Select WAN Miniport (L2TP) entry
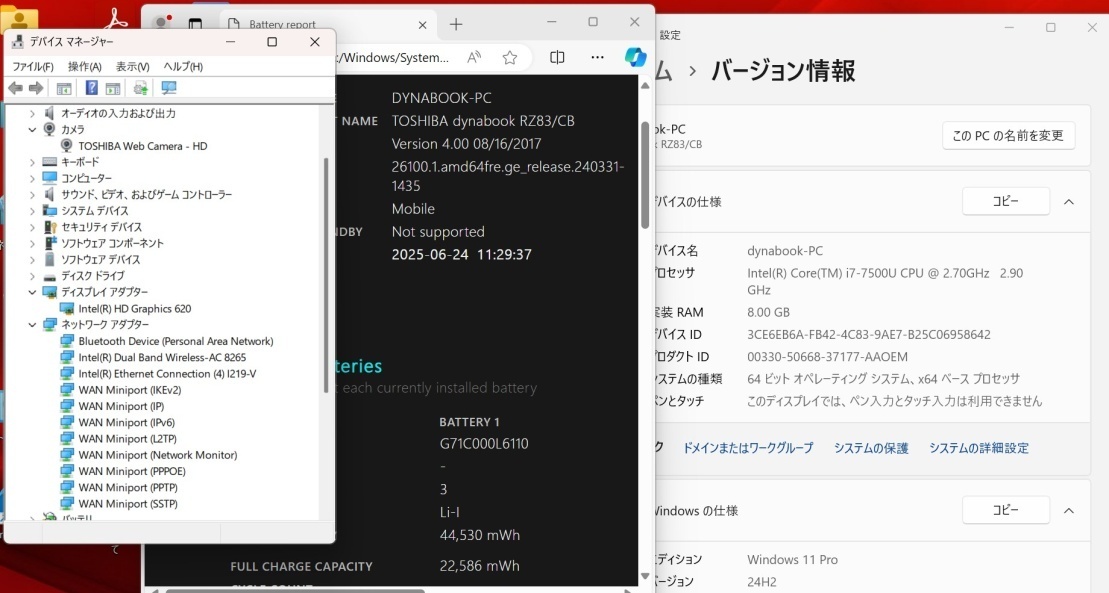 (x=127, y=439)
